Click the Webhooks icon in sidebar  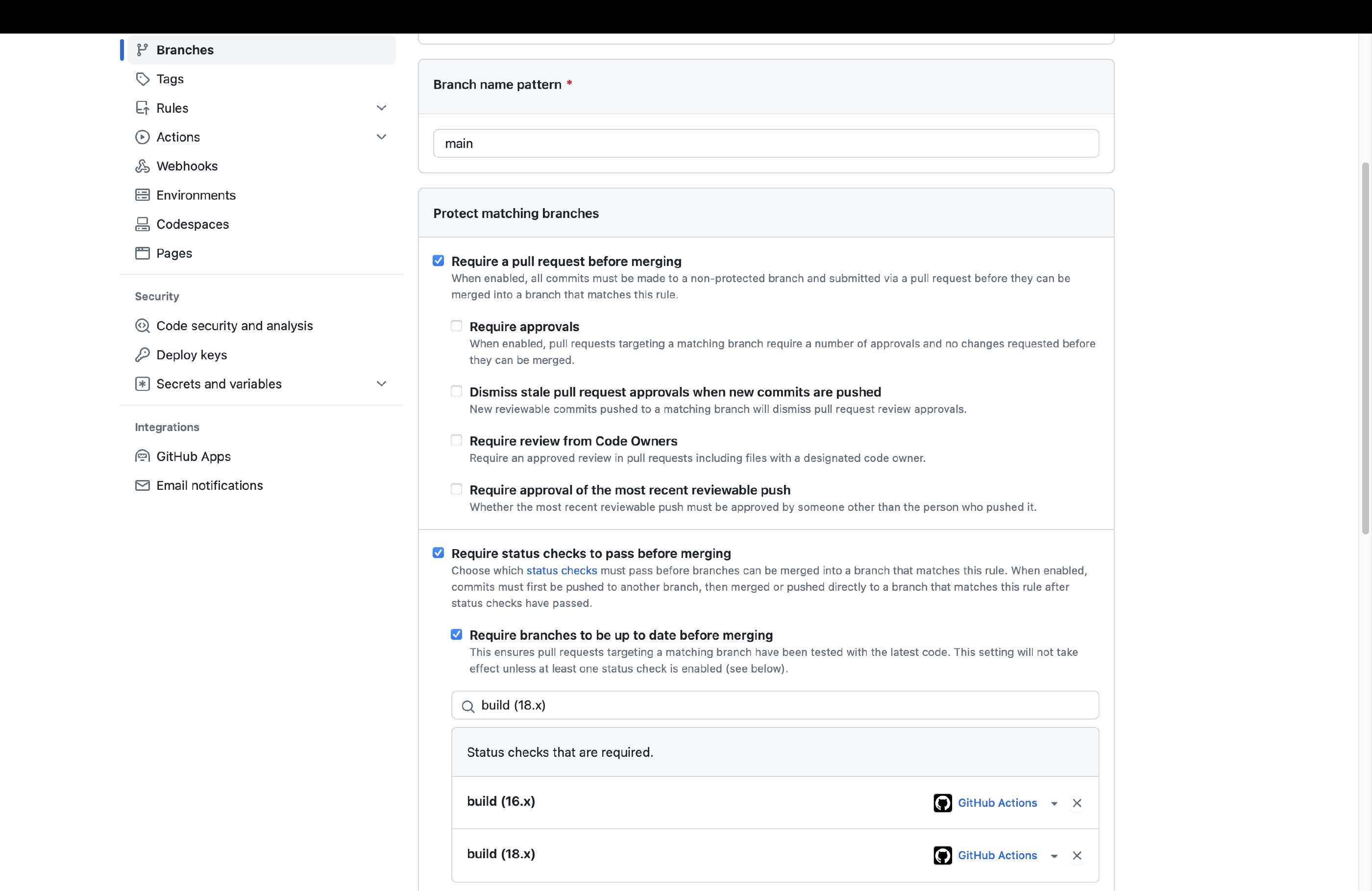click(x=143, y=166)
